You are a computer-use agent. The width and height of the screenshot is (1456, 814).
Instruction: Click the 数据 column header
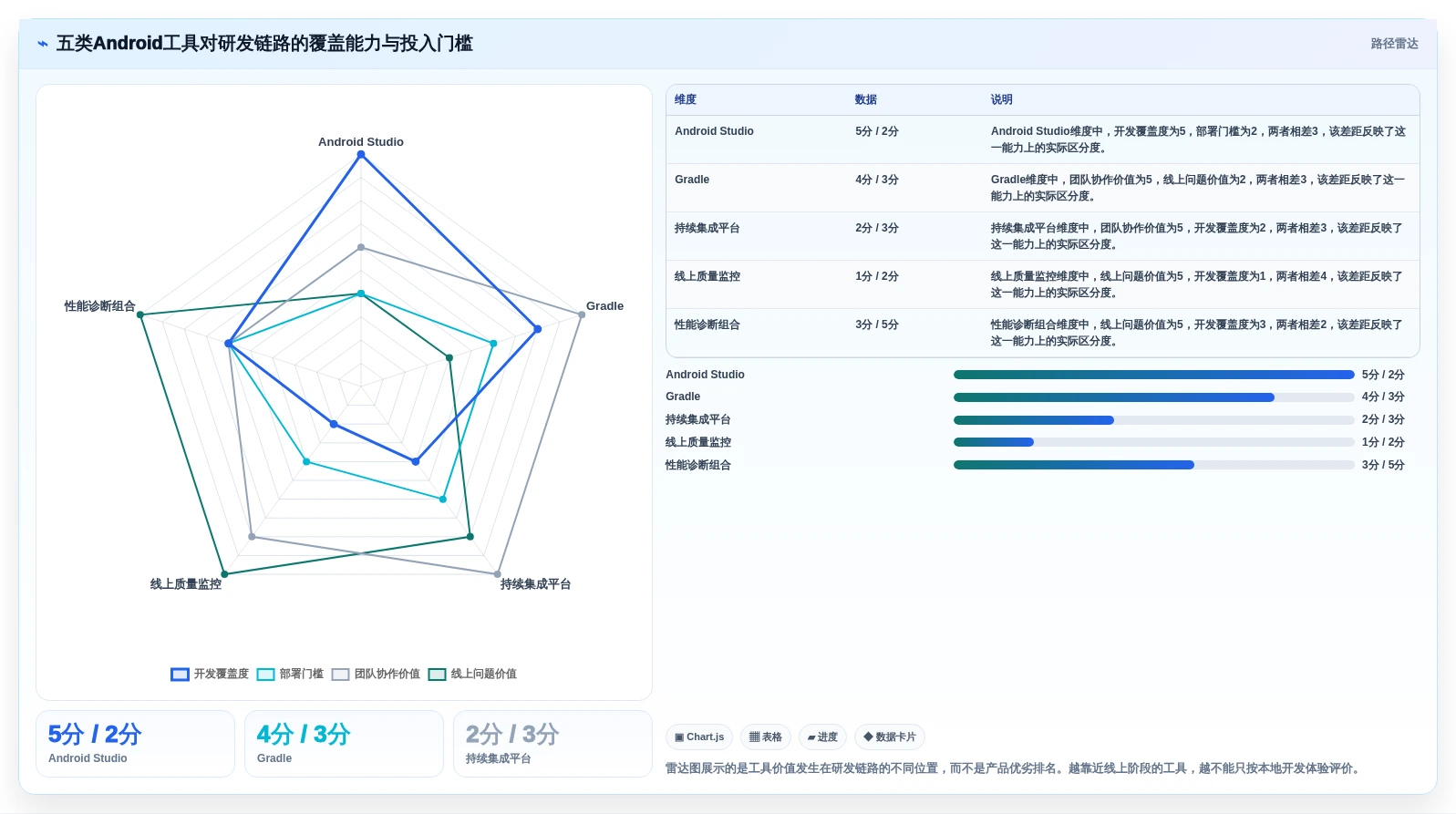[x=866, y=99]
